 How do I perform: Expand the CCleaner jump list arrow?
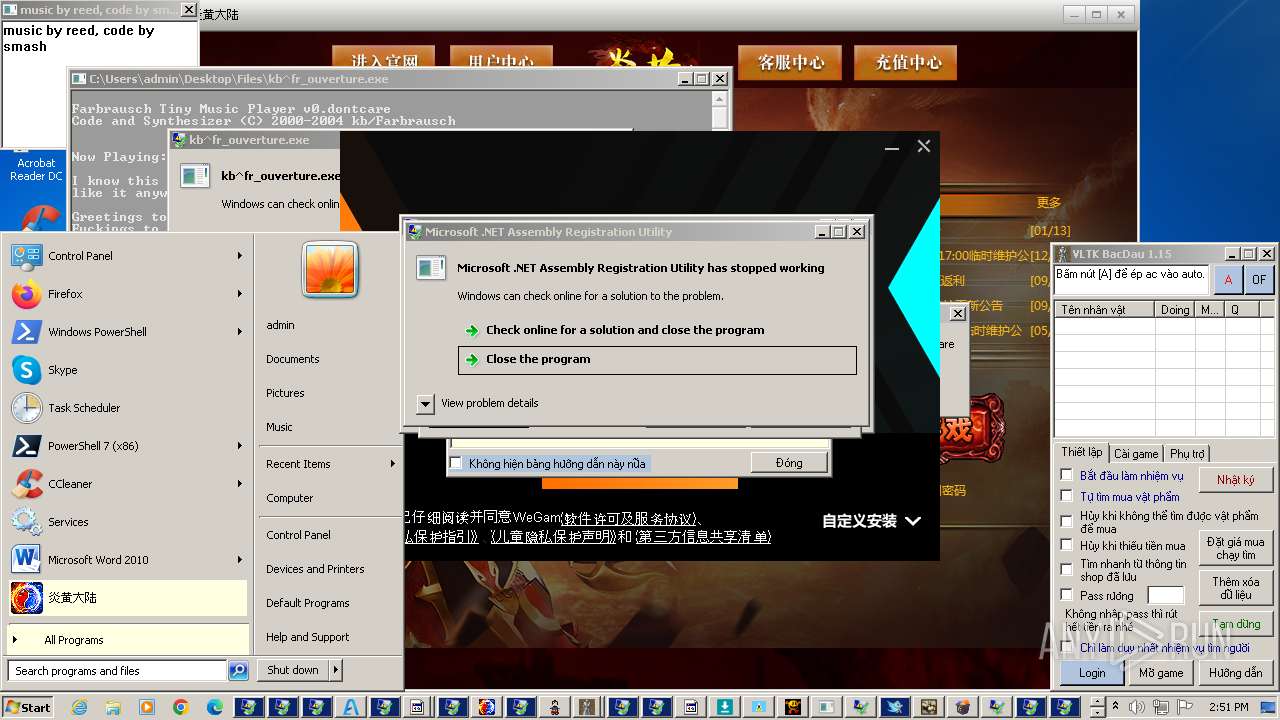pos(240,484)
